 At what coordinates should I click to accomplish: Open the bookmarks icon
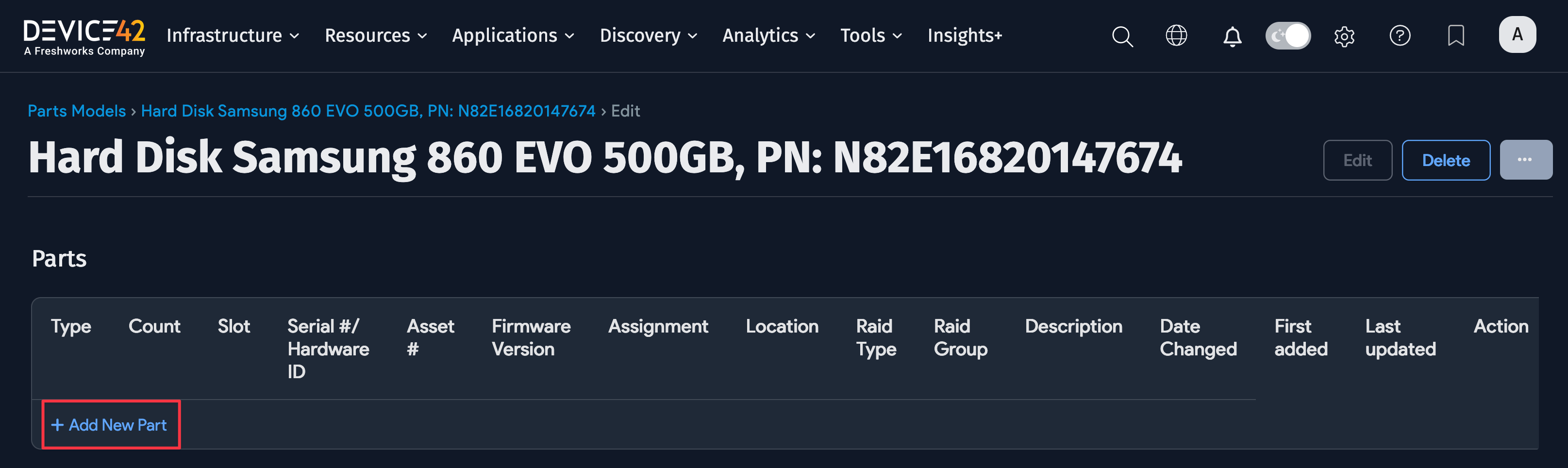tap(1456, 36)
